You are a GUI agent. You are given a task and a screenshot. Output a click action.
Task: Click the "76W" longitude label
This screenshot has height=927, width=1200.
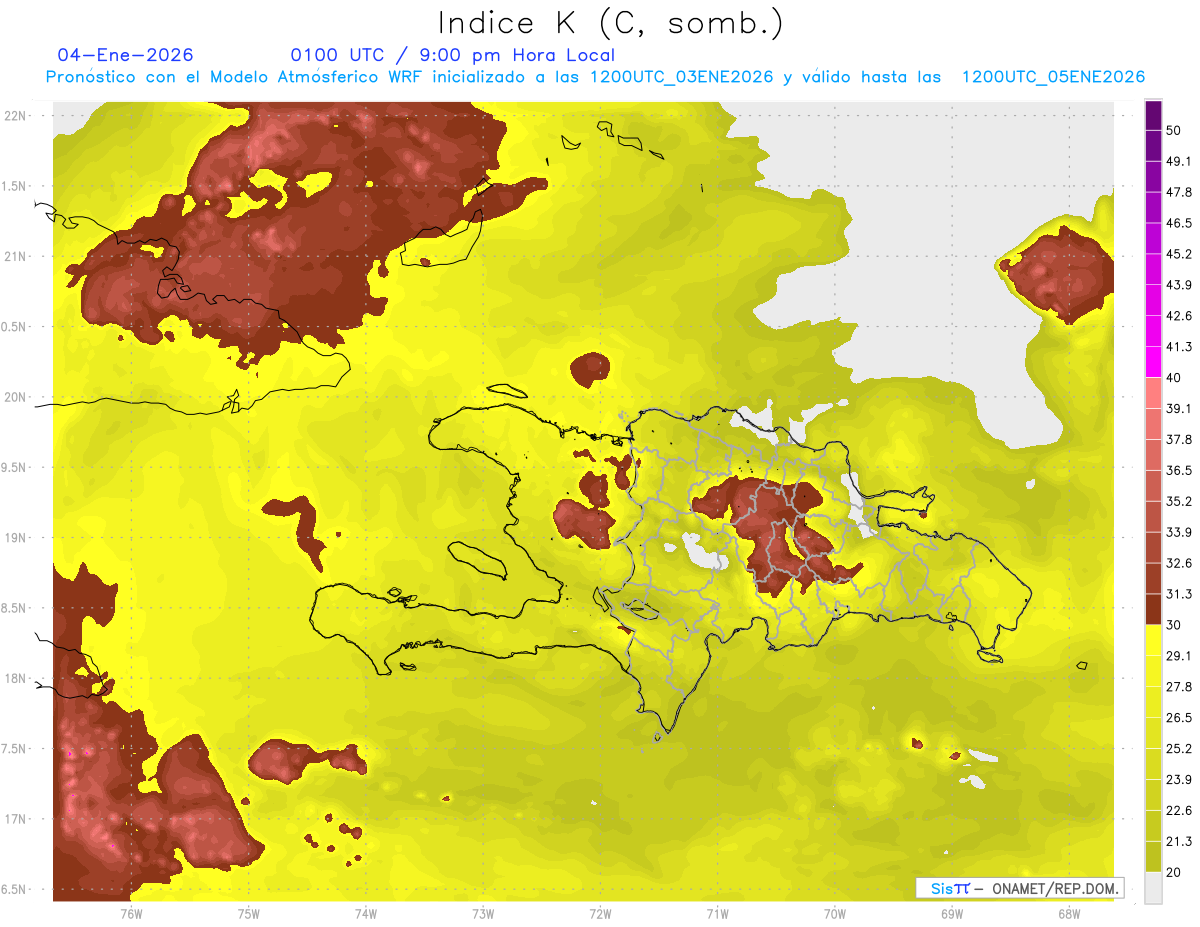[x=131, y=914]
